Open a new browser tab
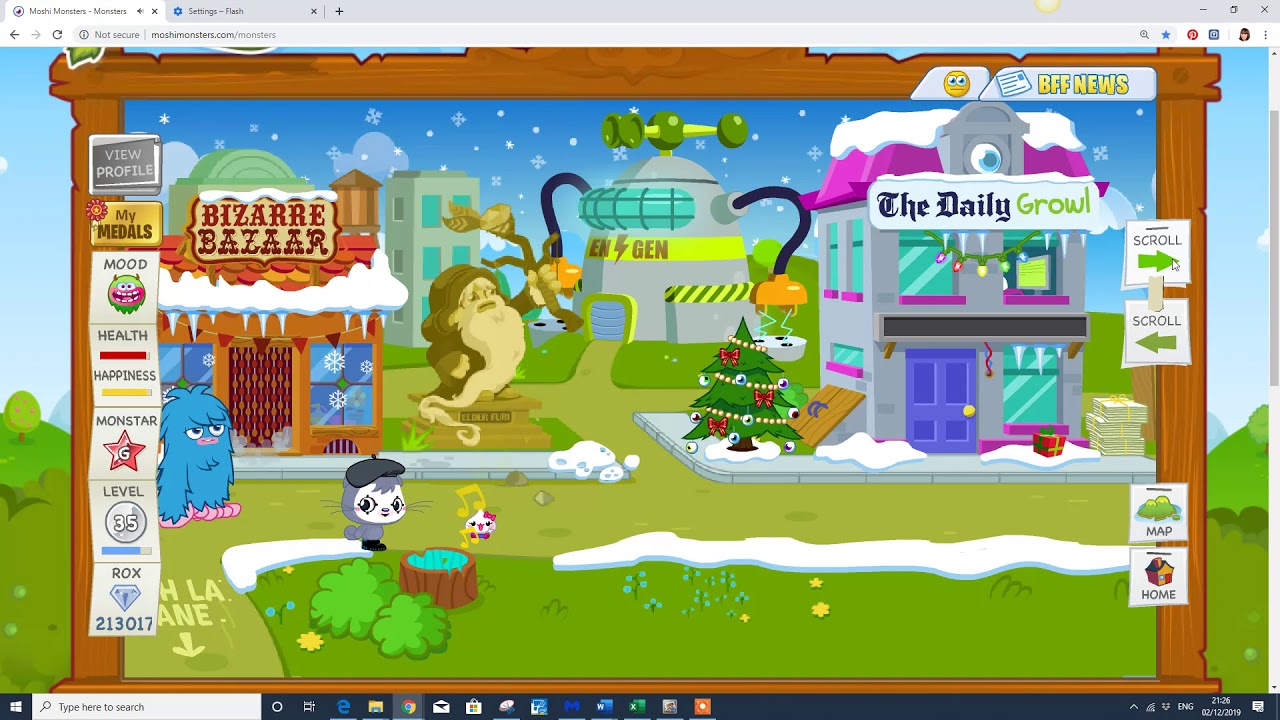This screenshot has width=1280, height=720. click(x=339, y=11)
